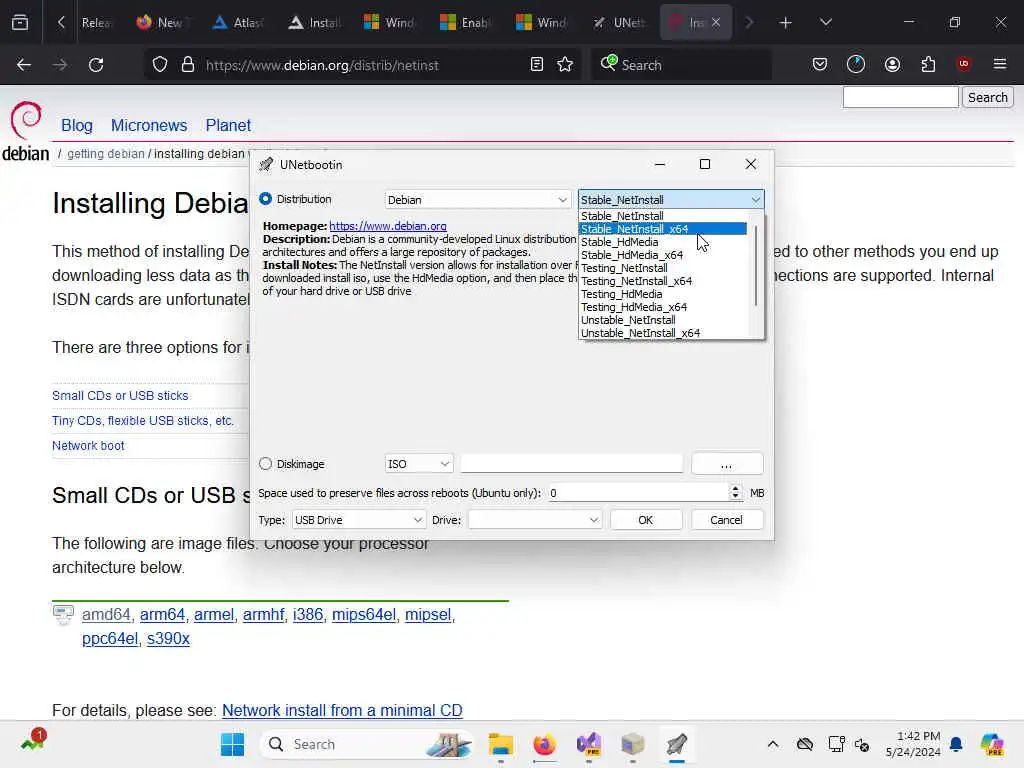Open the s390x image link
The image size is (1024, 768).
(x=168, y=639)
